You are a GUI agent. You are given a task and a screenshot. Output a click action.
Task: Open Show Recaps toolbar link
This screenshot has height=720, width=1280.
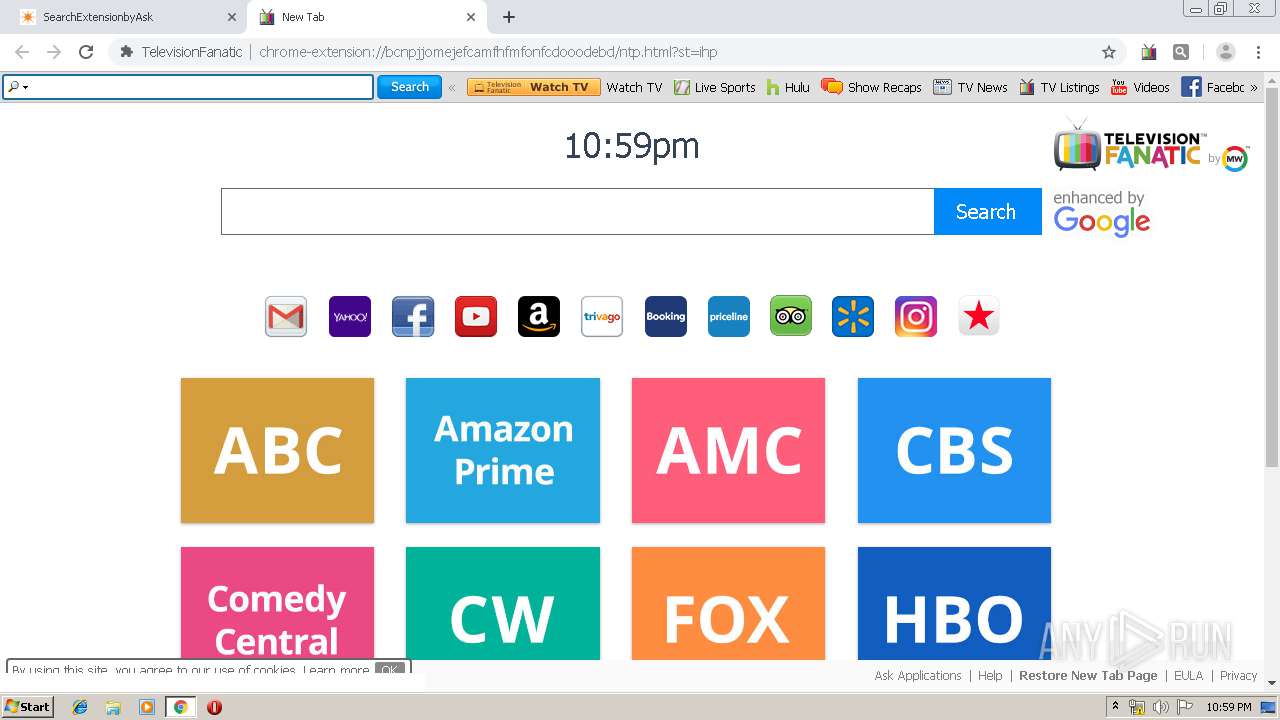[x=871, y=87]
